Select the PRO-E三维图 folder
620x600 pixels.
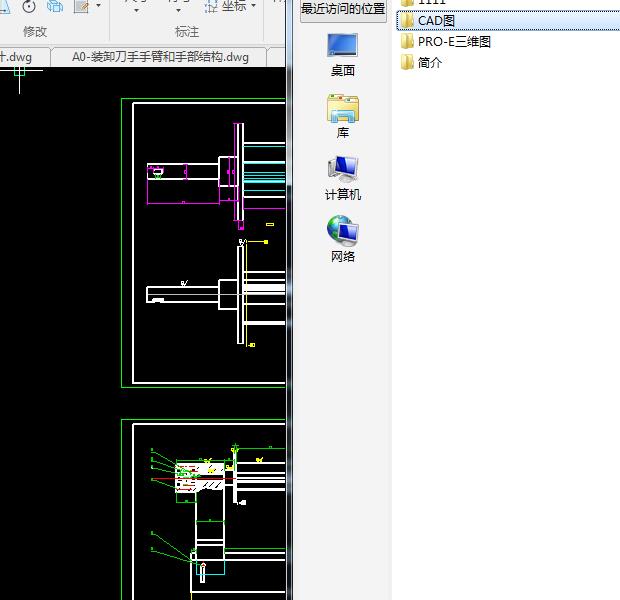click(454, 42)
